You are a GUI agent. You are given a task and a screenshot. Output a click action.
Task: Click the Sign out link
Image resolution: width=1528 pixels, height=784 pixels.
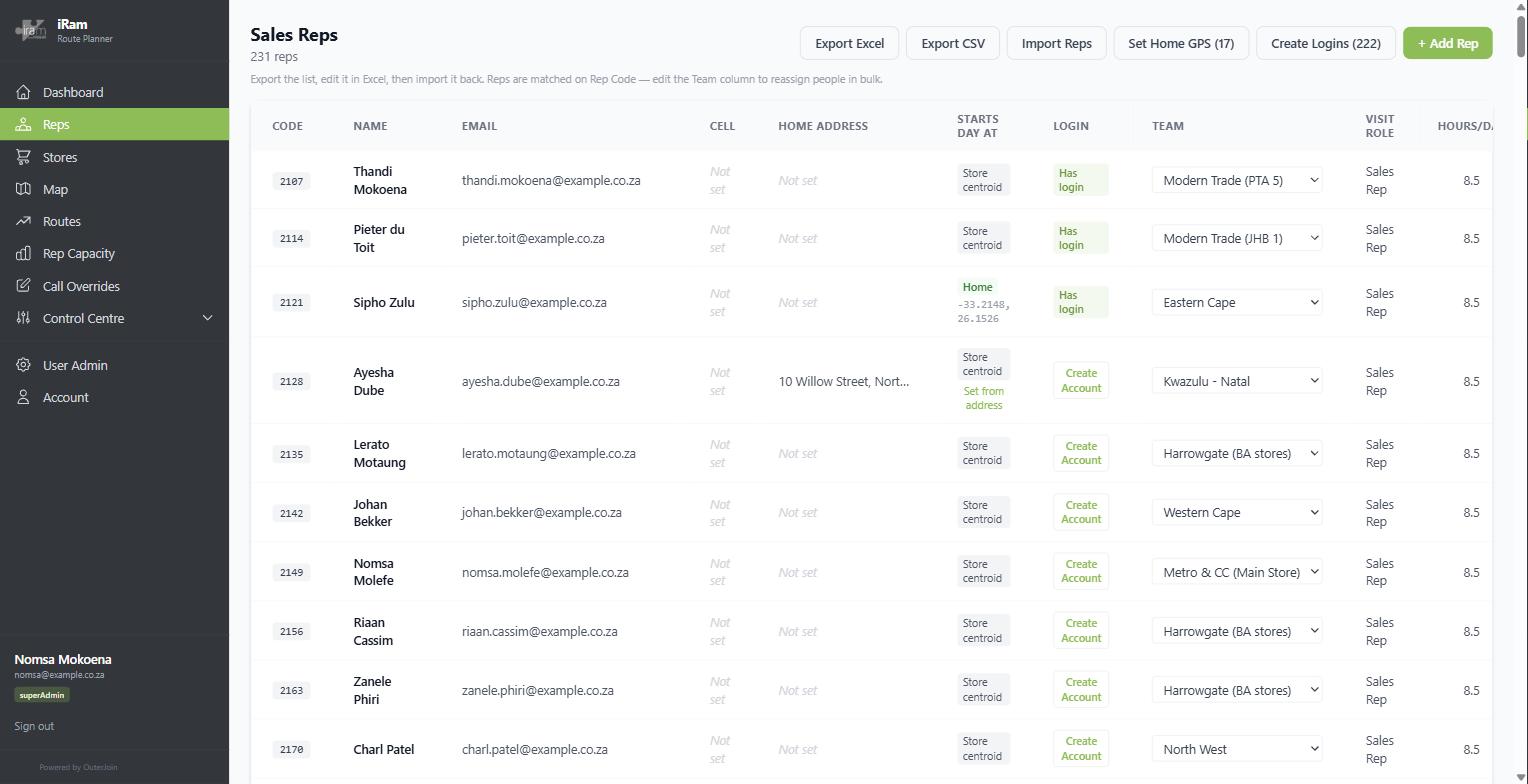click(x=34, y=726)
